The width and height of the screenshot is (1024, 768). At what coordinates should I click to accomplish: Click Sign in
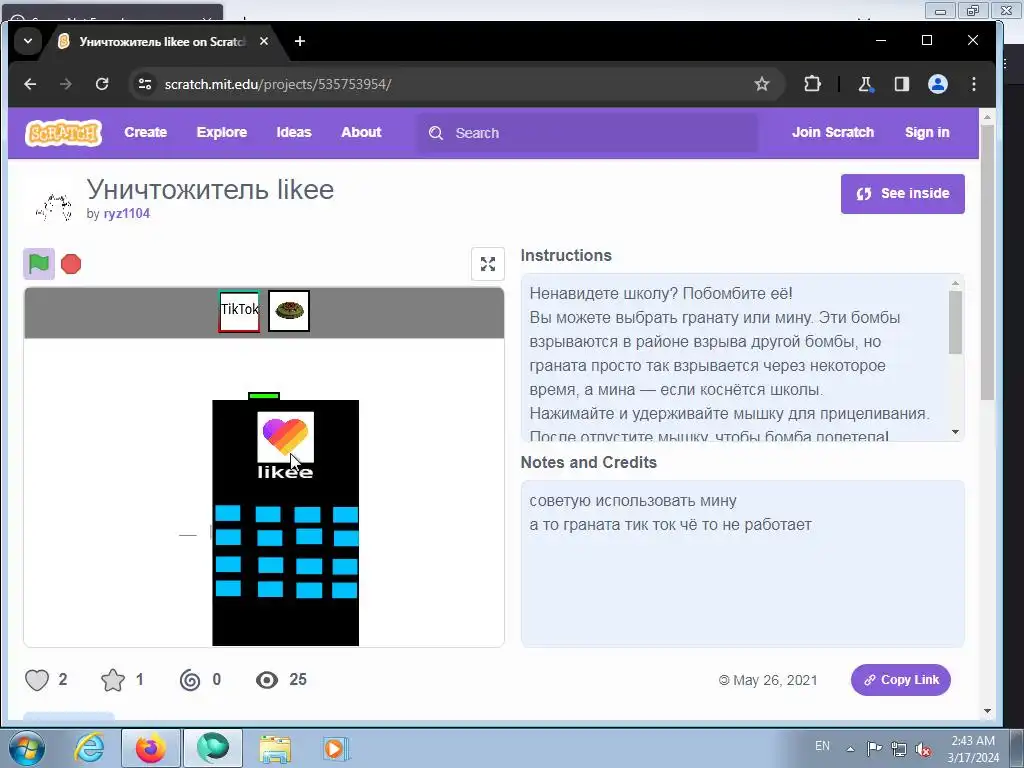(927, 132)
